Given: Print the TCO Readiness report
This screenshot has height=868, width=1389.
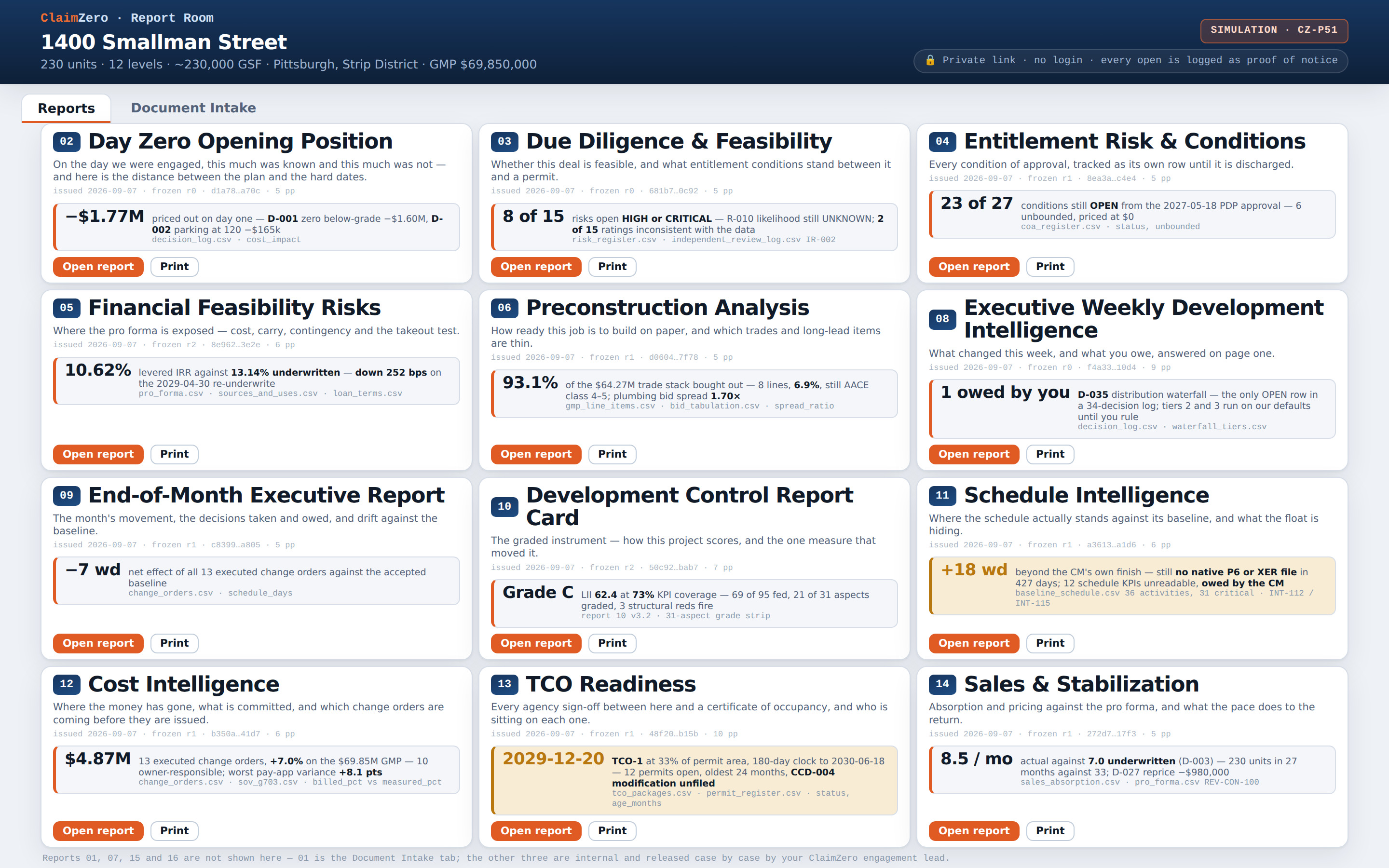Looking at the screenshot, I should click(613, 831).
